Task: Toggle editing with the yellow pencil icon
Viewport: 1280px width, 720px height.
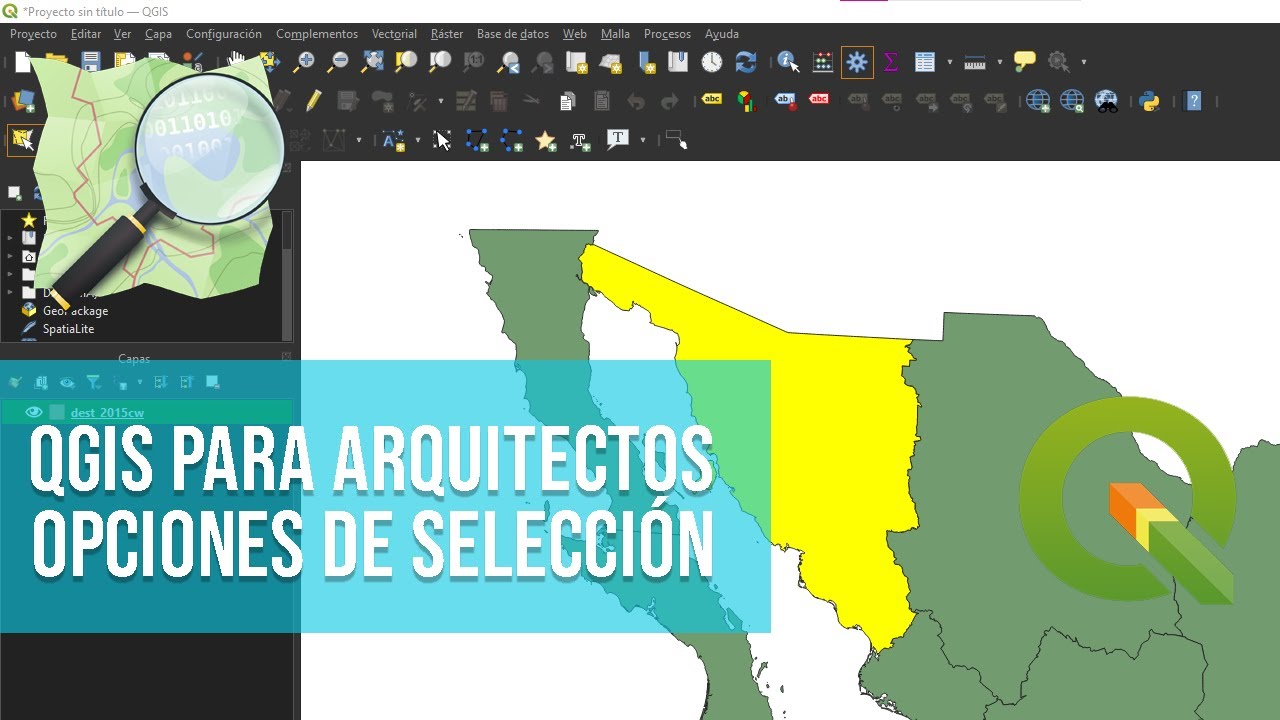Action: 314,101
